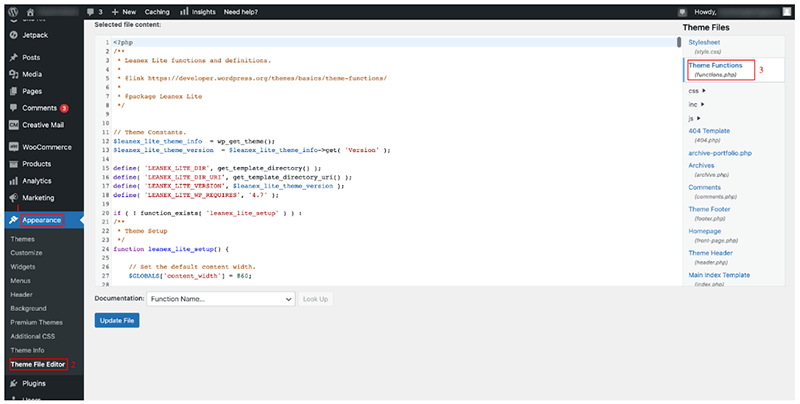
Task: Open Theme Functions functions.php file
Action: pos(715,69)
